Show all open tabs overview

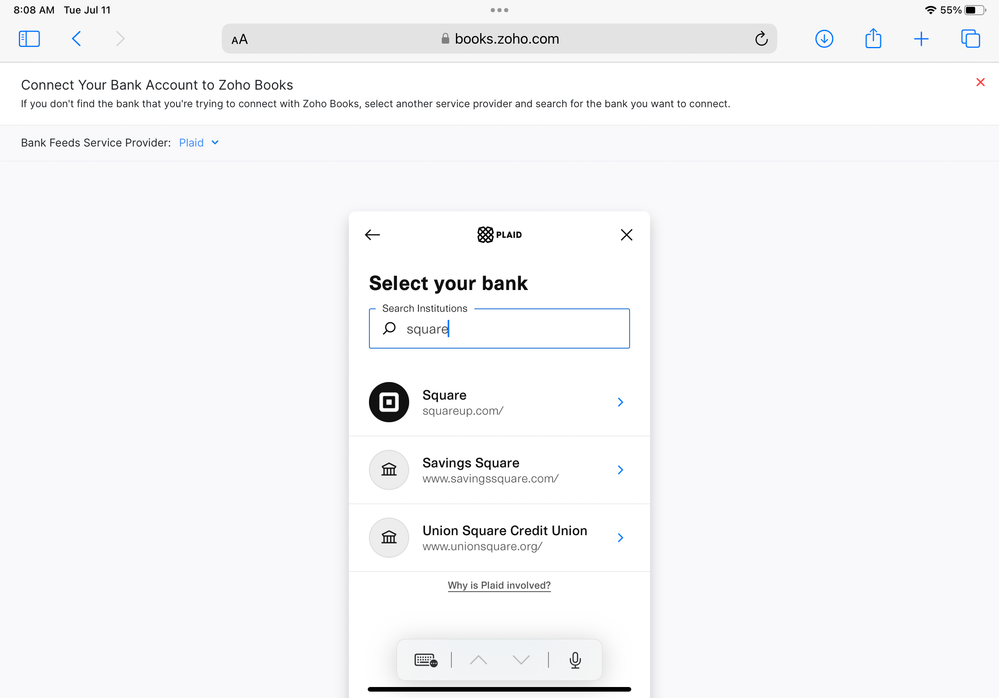click(x=970, y=39)
